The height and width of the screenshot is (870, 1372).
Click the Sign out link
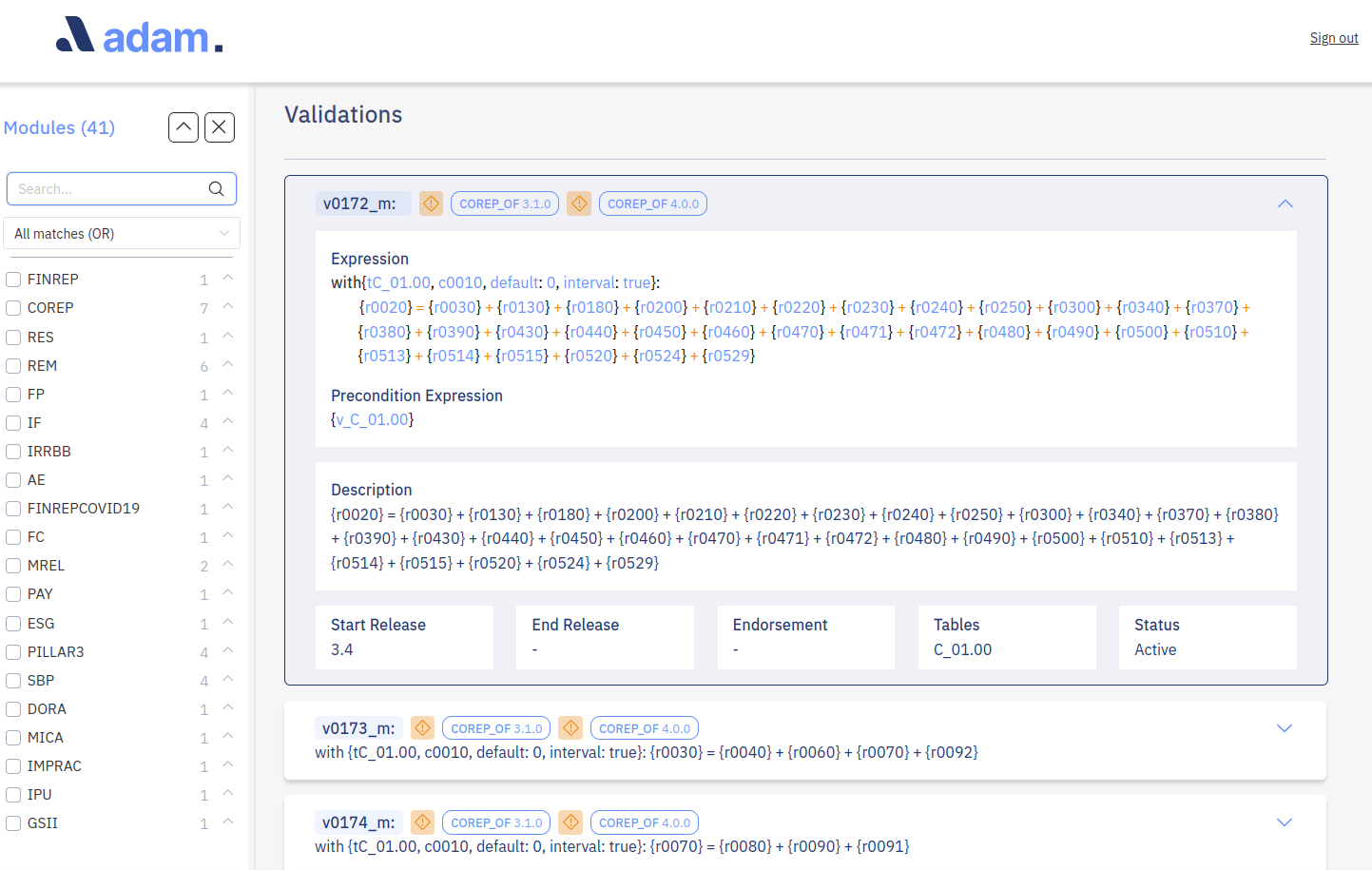(x=1333, y=38)
